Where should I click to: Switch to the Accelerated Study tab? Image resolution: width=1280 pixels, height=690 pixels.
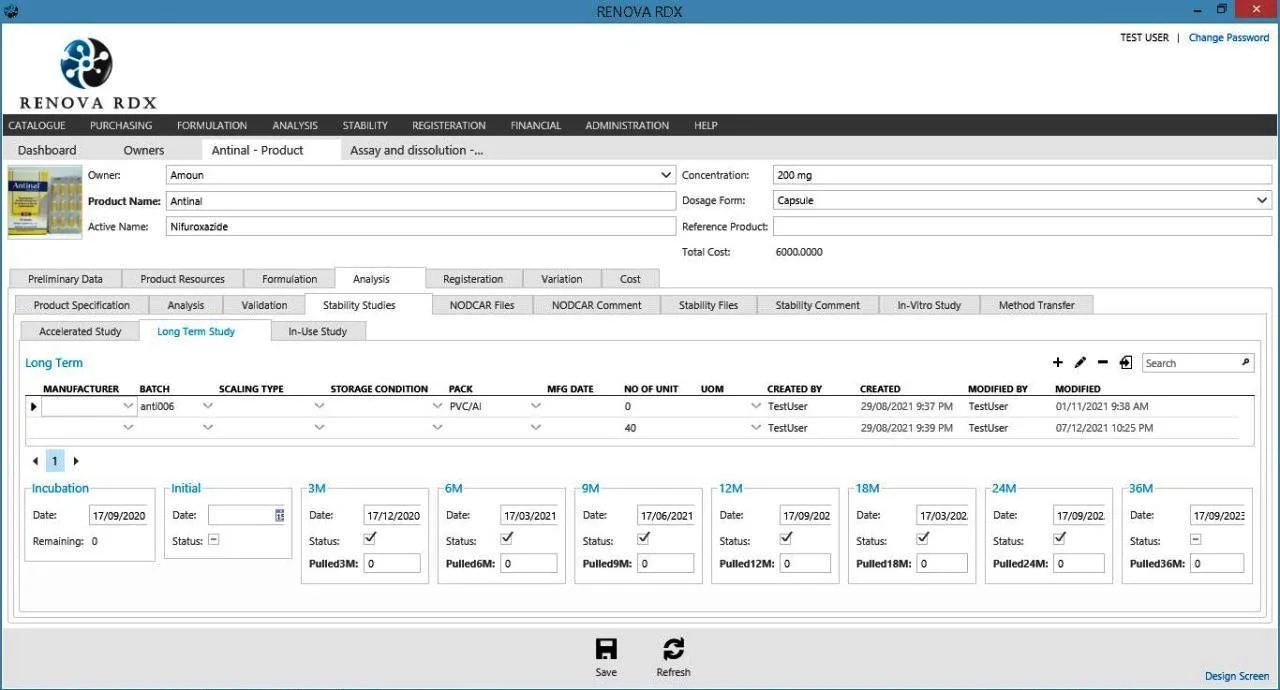tap(79, 330)
